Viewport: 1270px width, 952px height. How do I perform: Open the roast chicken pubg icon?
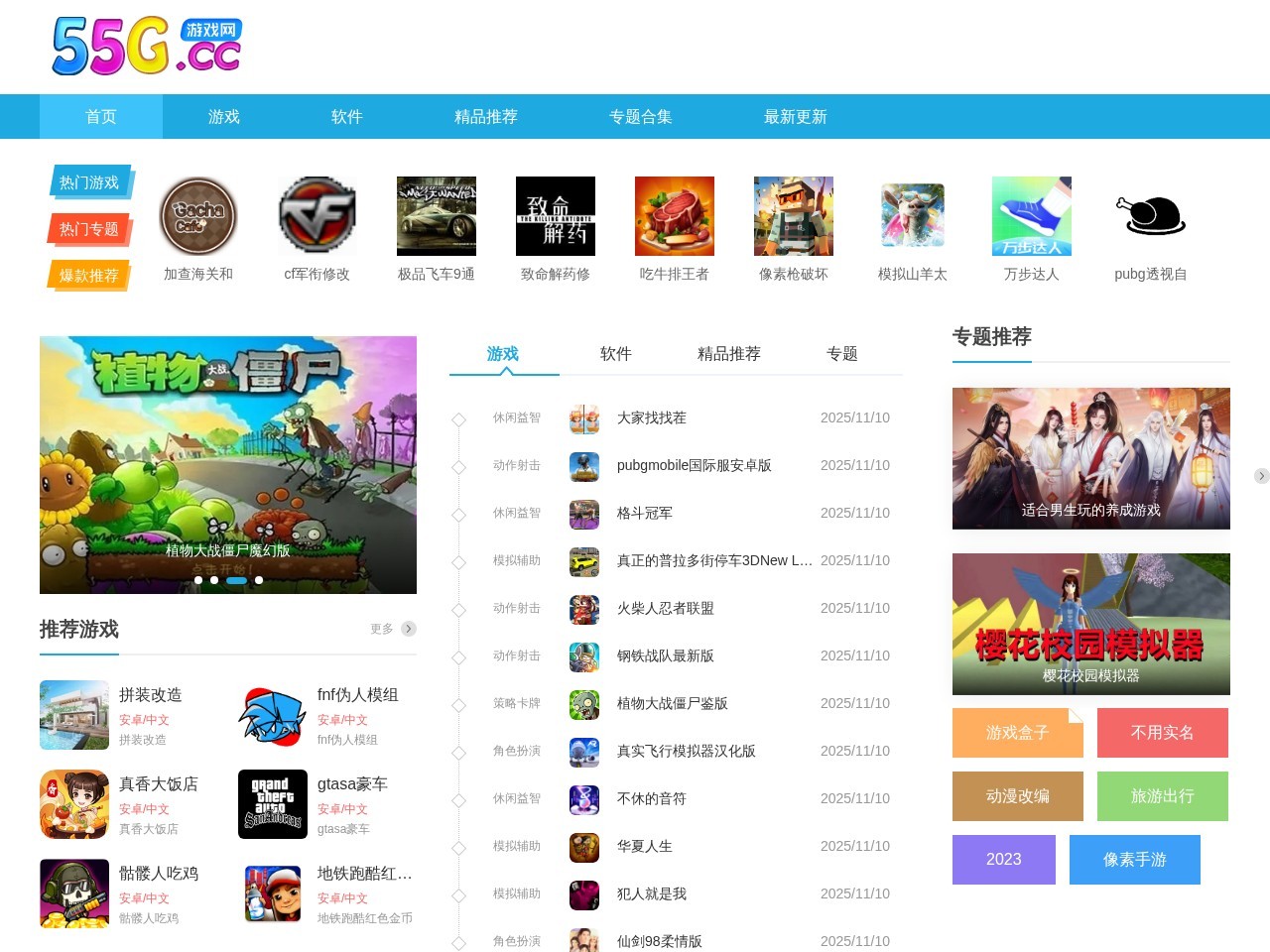tap(1151, 216)
